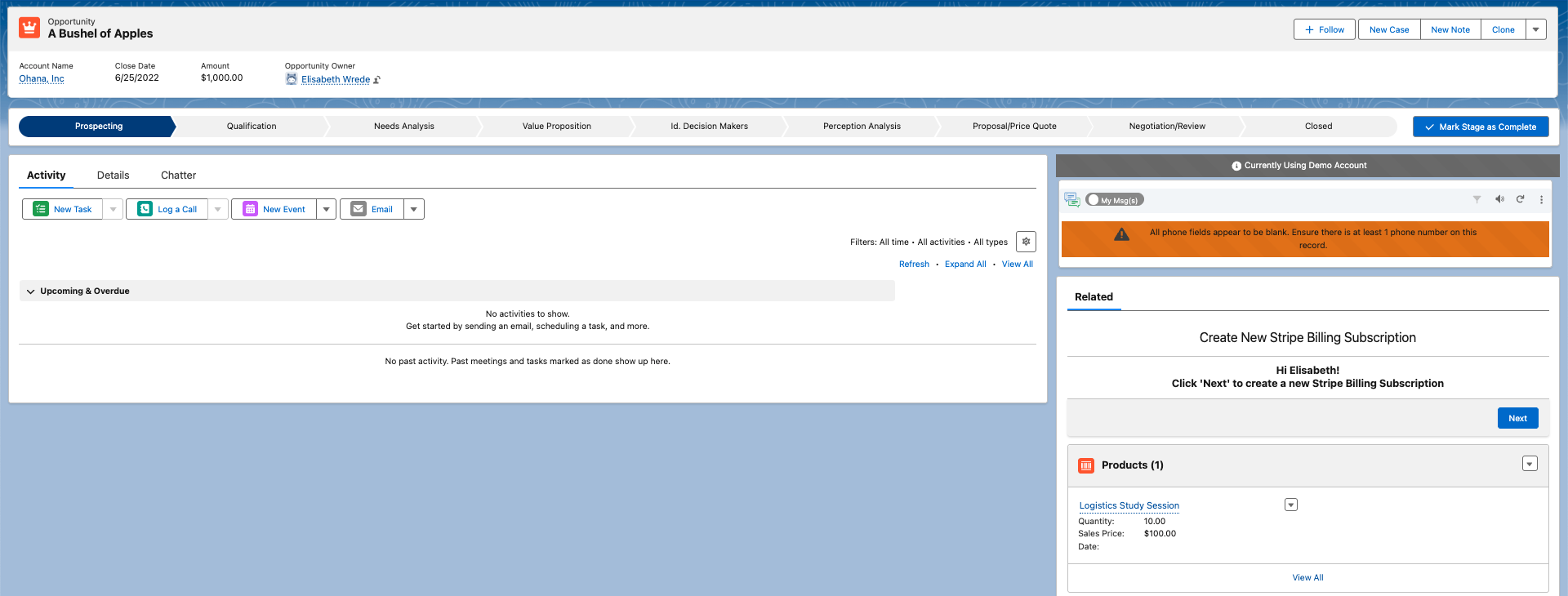The width and height of the screenshot is (1568, 596).
Task: Click the Log a Call button label
Action: (177, 210)
